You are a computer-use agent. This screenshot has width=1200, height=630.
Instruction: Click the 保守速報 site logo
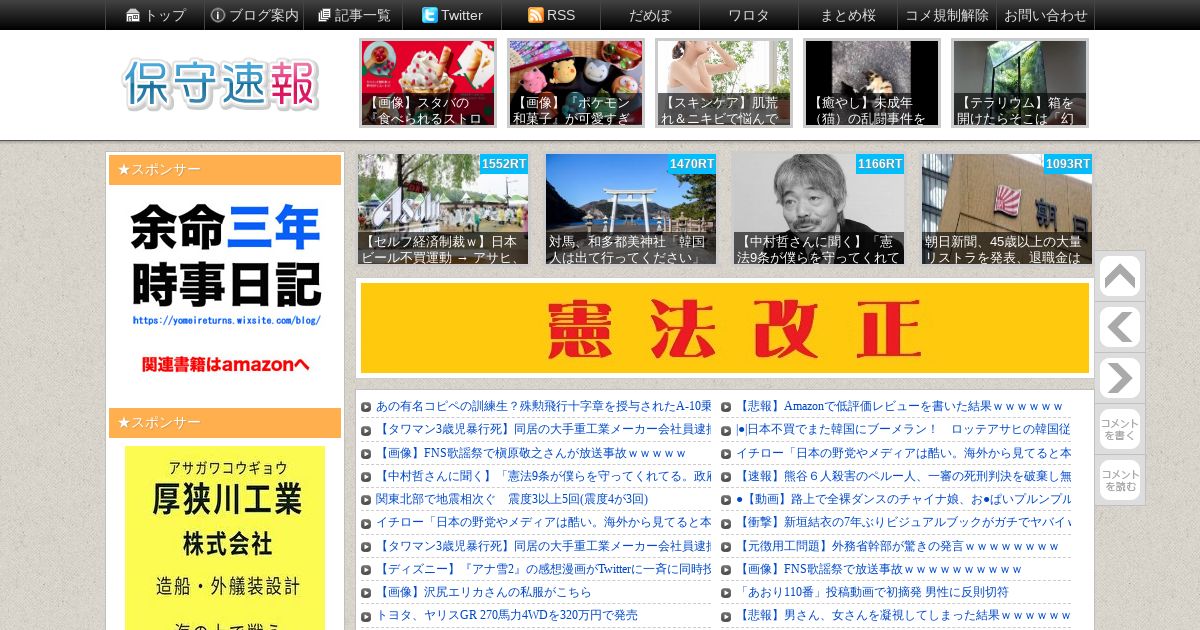(x=221, y=84)
